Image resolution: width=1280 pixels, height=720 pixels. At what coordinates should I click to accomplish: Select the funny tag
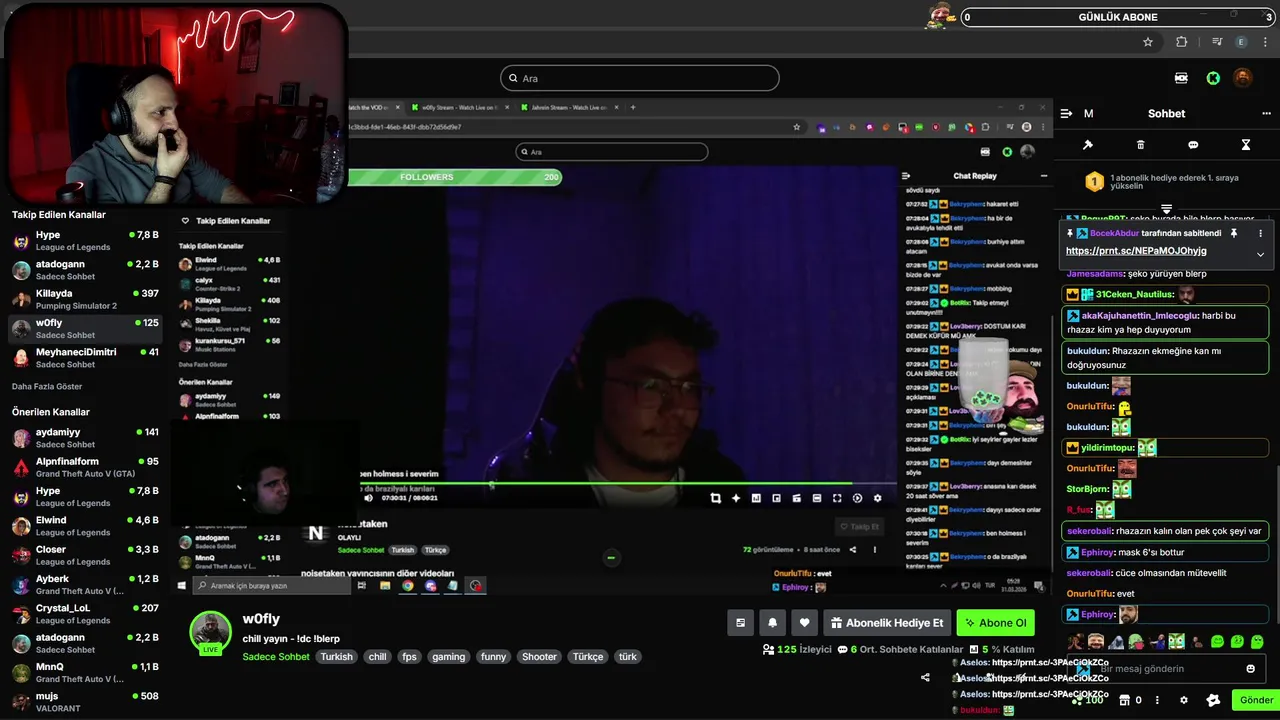coord(493,657)
